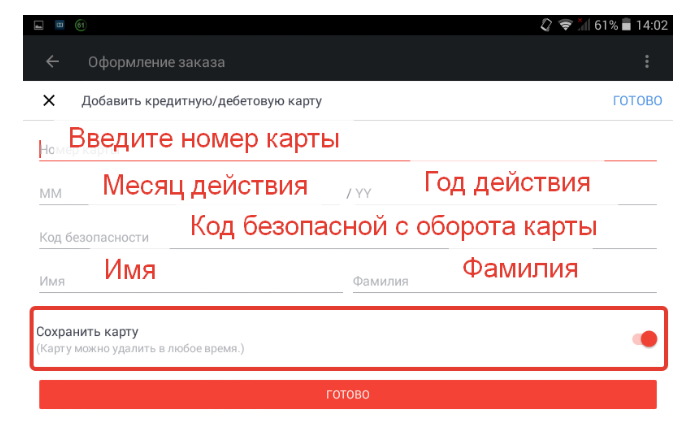
Task: Tap the back arrow next to Оформление заказа
Action: (x=52, y=62)
